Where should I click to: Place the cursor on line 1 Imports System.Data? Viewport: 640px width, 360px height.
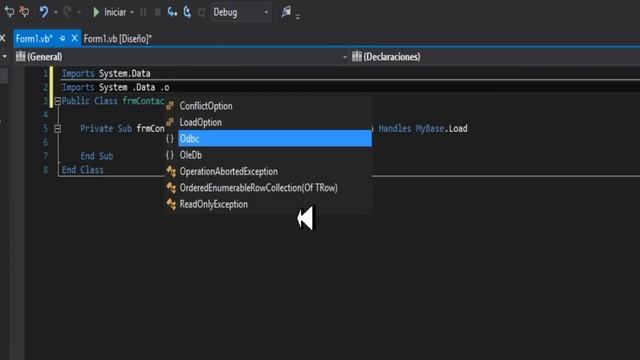coord(106,73)
